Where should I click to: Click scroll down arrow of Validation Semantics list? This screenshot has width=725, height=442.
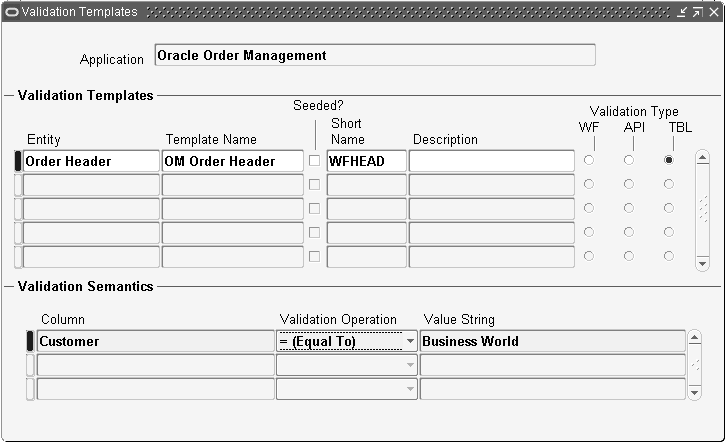[694, 393]
